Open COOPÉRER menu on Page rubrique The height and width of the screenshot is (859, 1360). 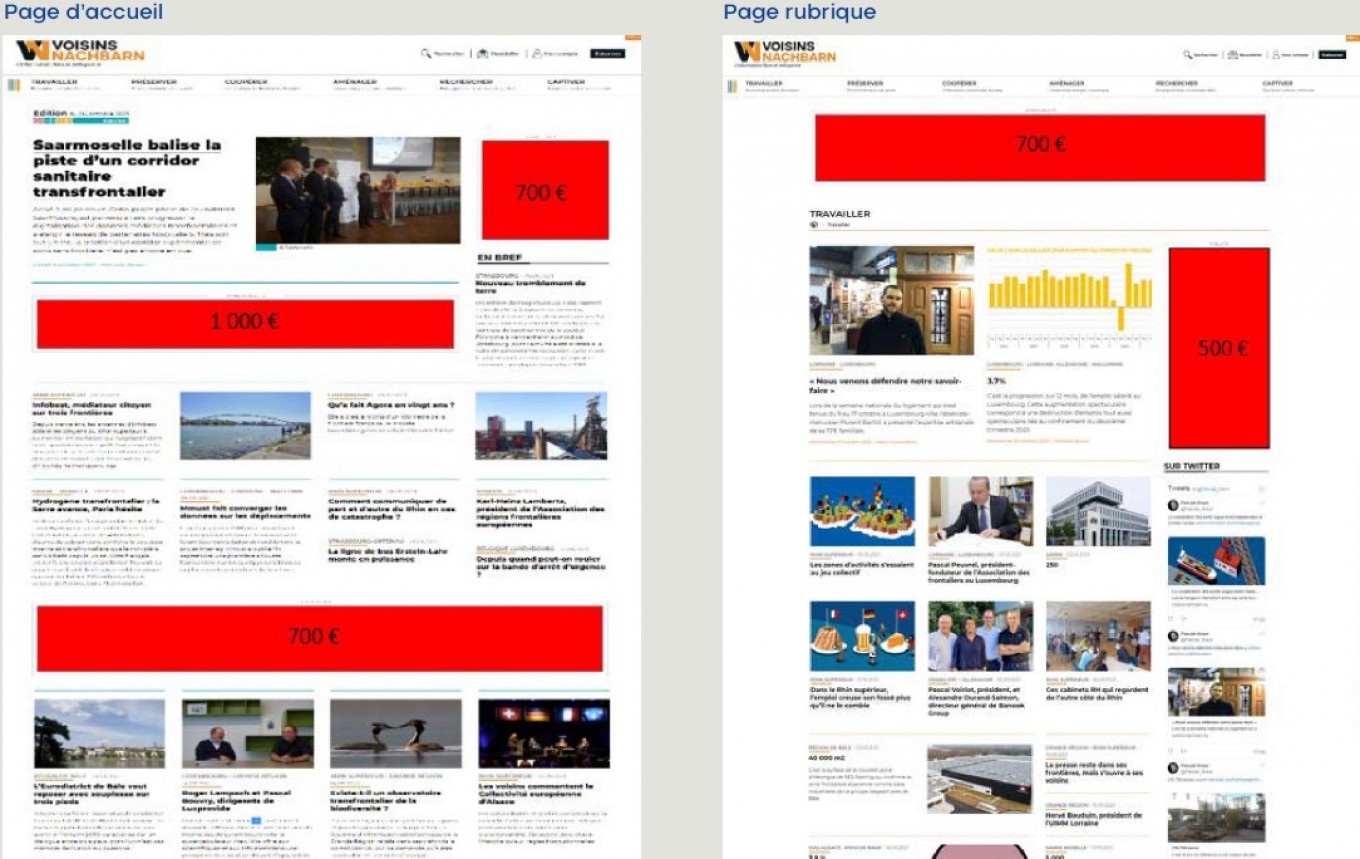pos(959,83)
